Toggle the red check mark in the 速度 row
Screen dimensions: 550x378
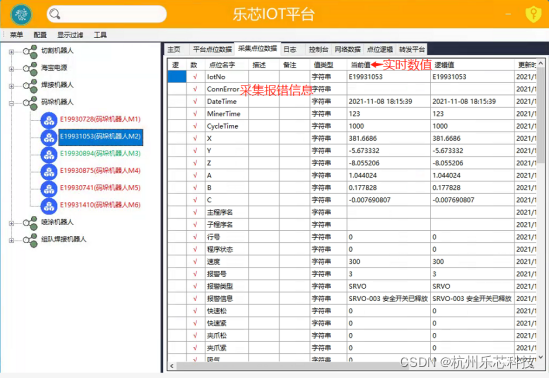[195, 262]
